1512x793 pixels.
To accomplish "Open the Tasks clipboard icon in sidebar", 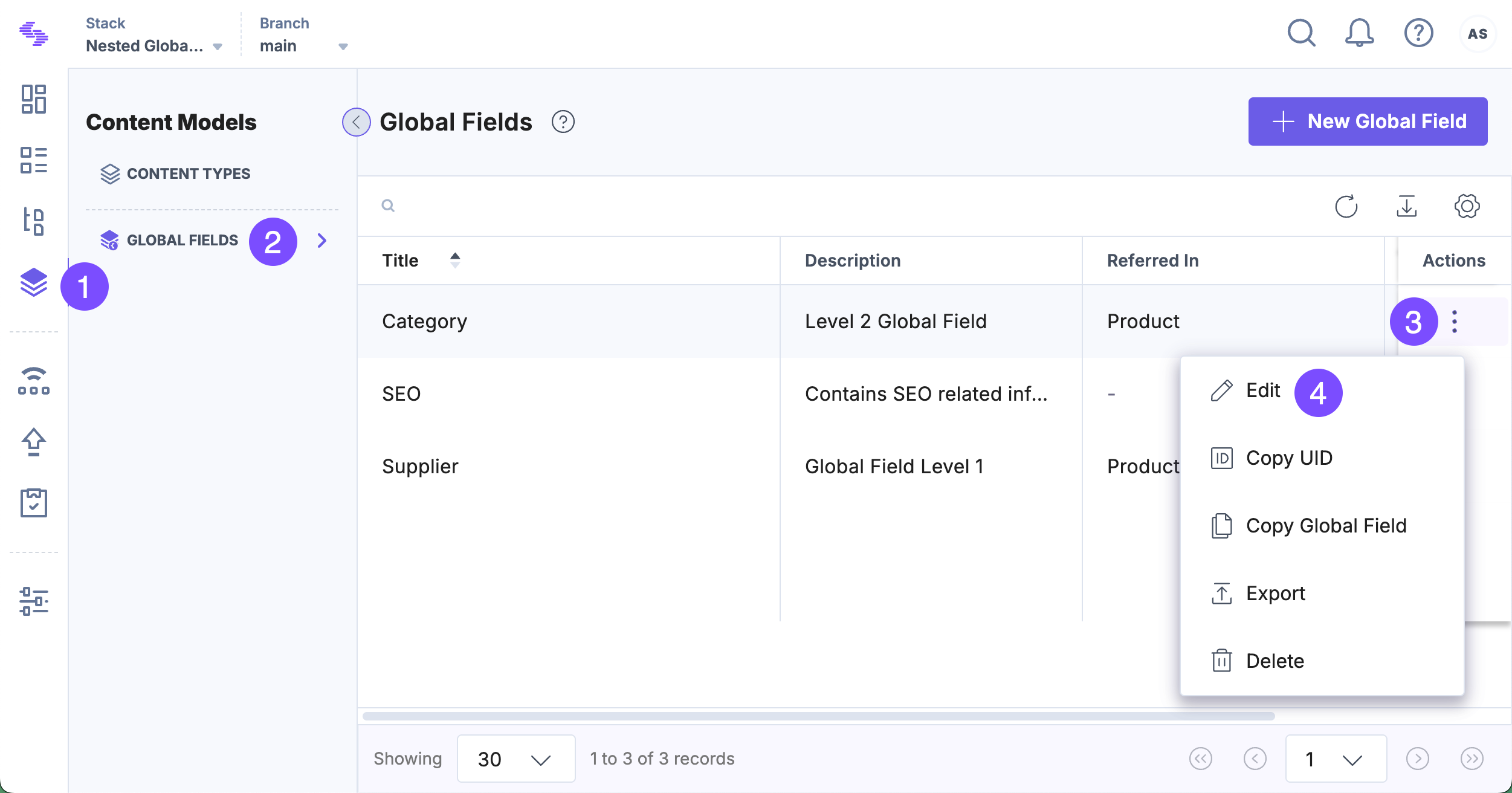I will [34, 503].
